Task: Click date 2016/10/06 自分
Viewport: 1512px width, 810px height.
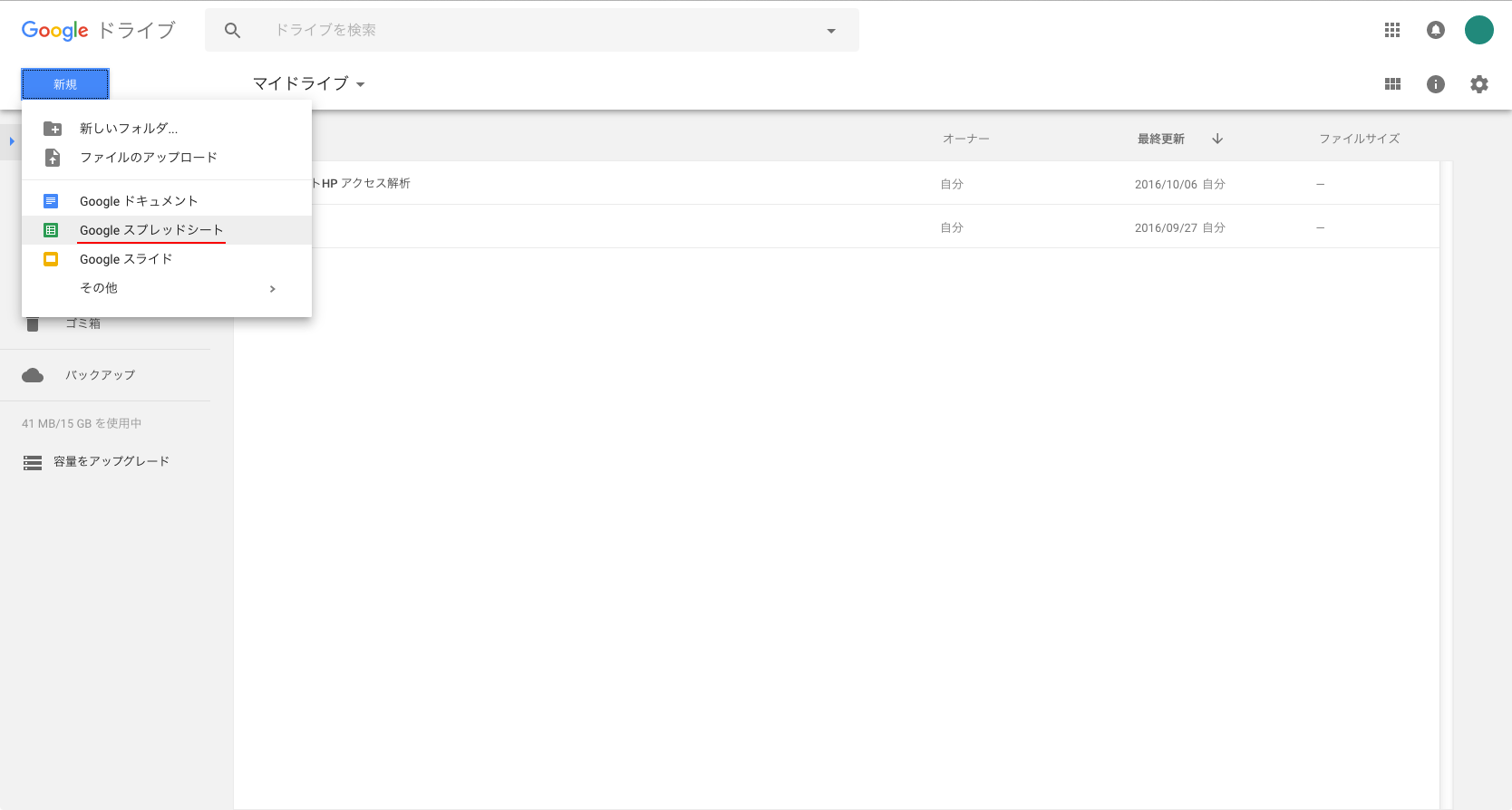Action: (x=1179, y=184)
